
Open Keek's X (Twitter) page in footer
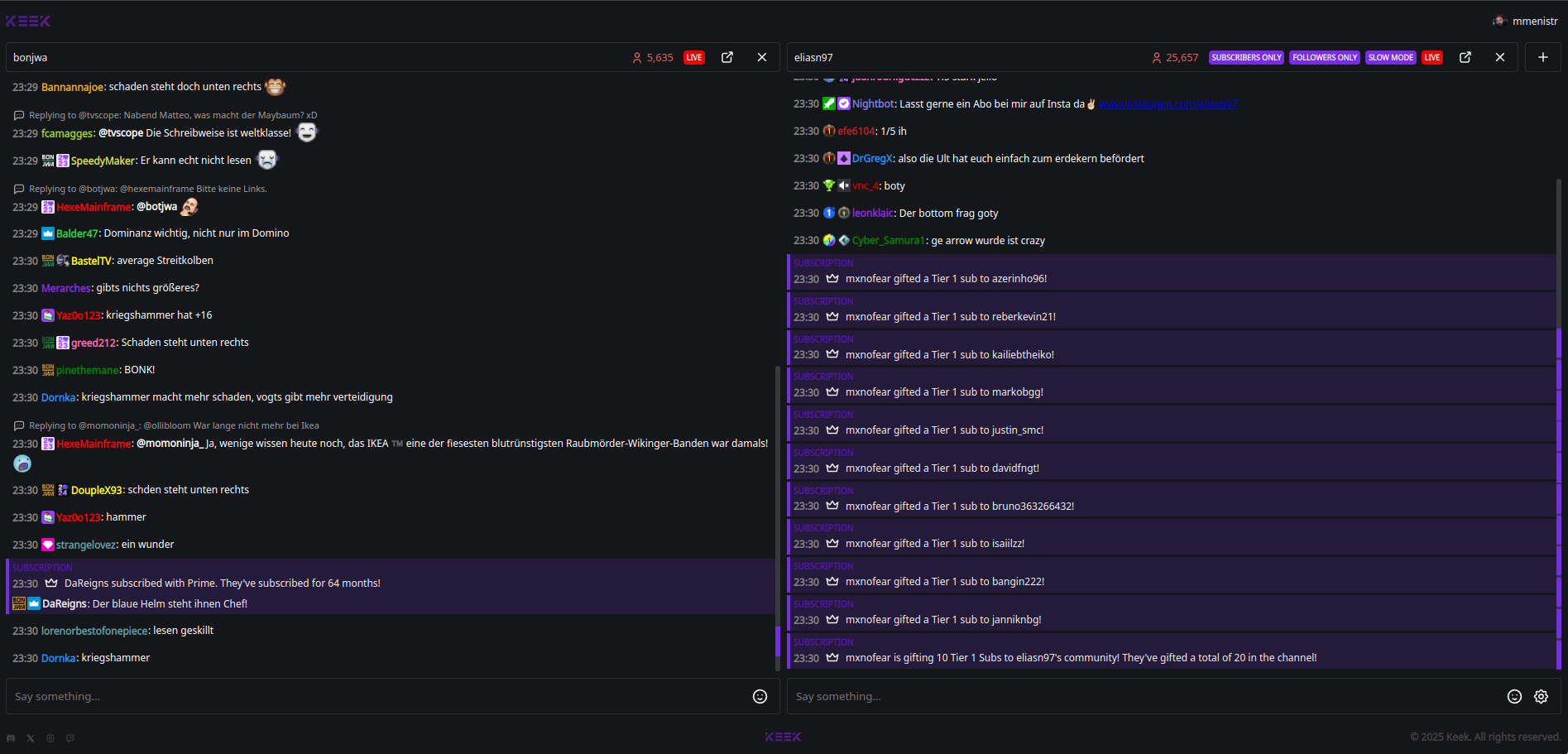[x=30, y=737]
